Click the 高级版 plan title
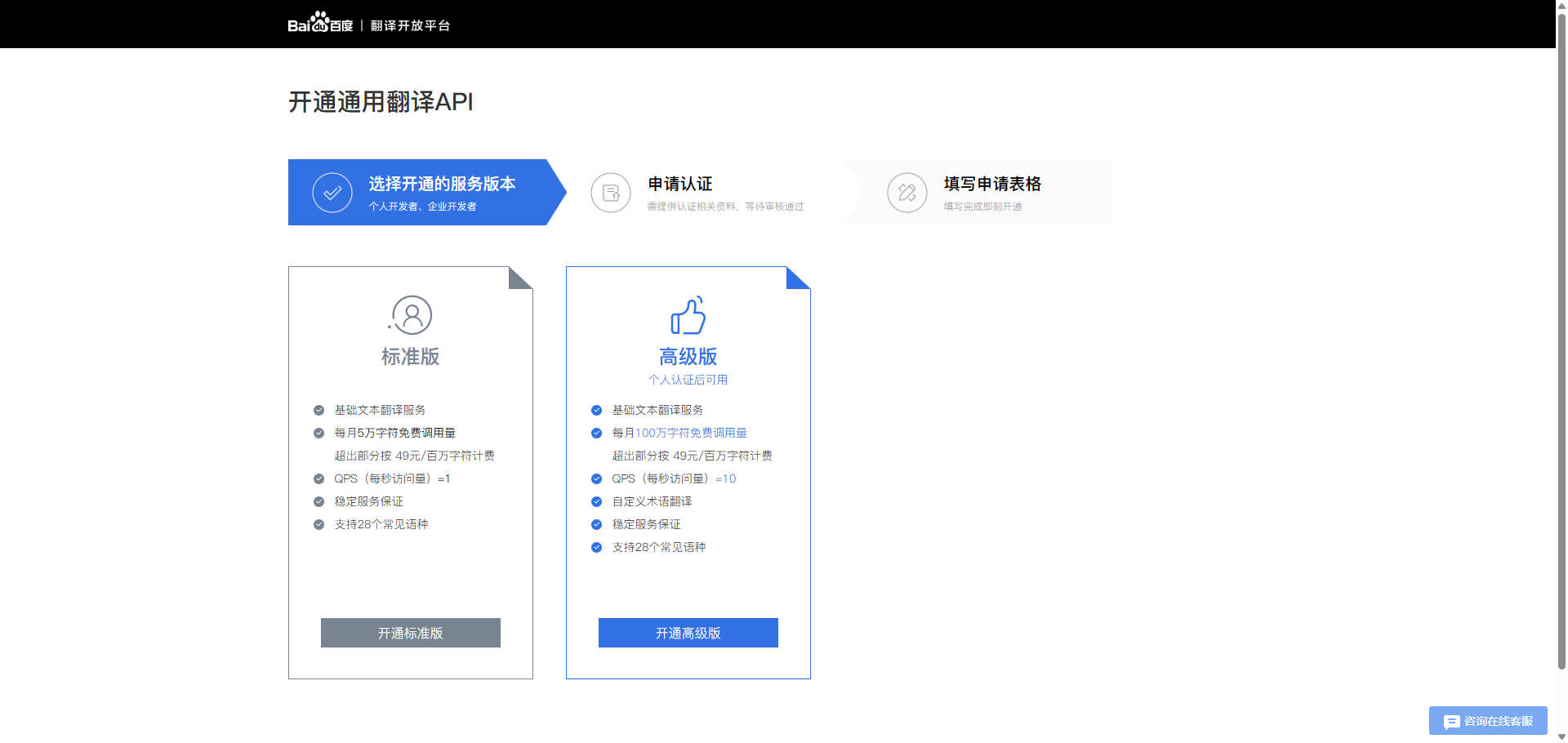The height and width of the screenshot is (743, 1568). point(688,357)
